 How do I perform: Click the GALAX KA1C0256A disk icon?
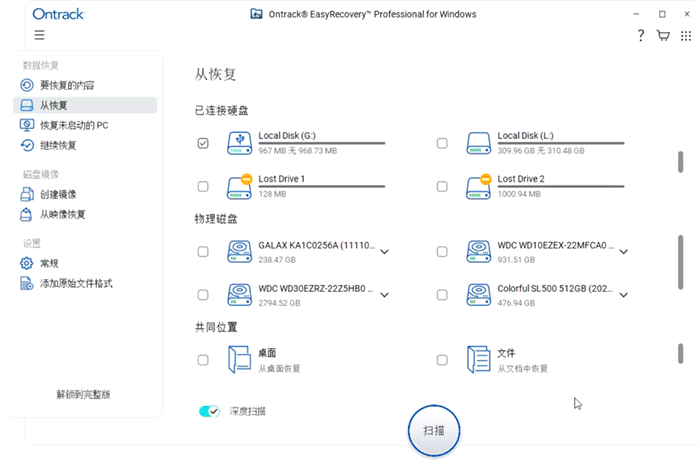tap(239, 251)
